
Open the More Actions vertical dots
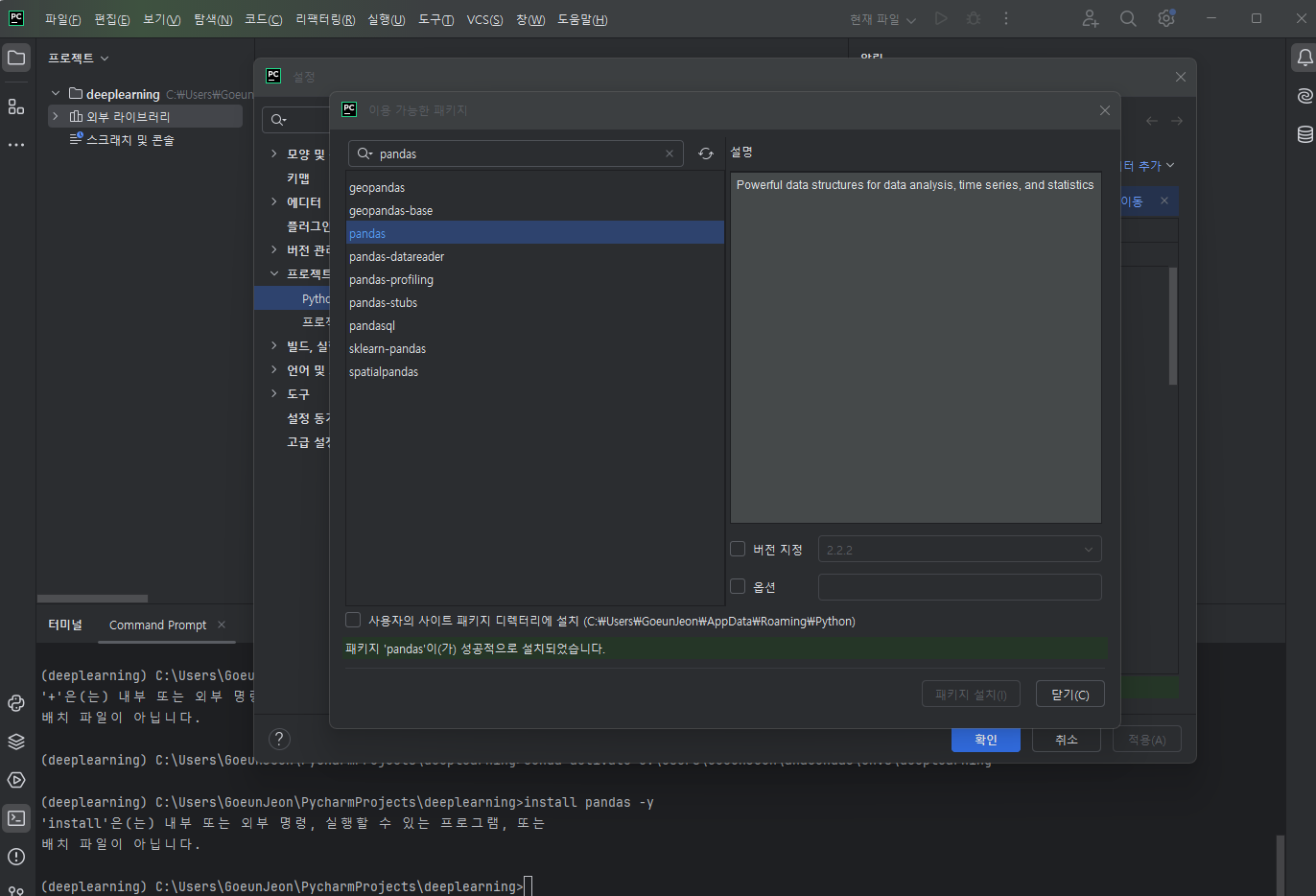[1006, 18]
